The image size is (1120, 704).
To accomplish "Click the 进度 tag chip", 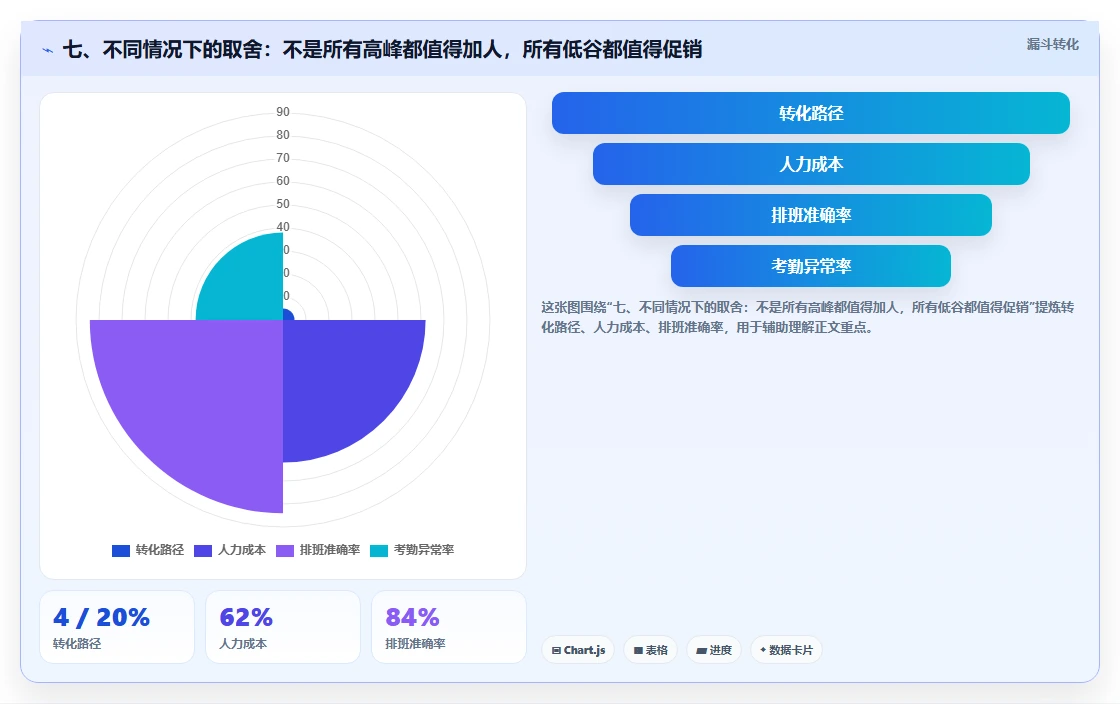I will [714, 650].
